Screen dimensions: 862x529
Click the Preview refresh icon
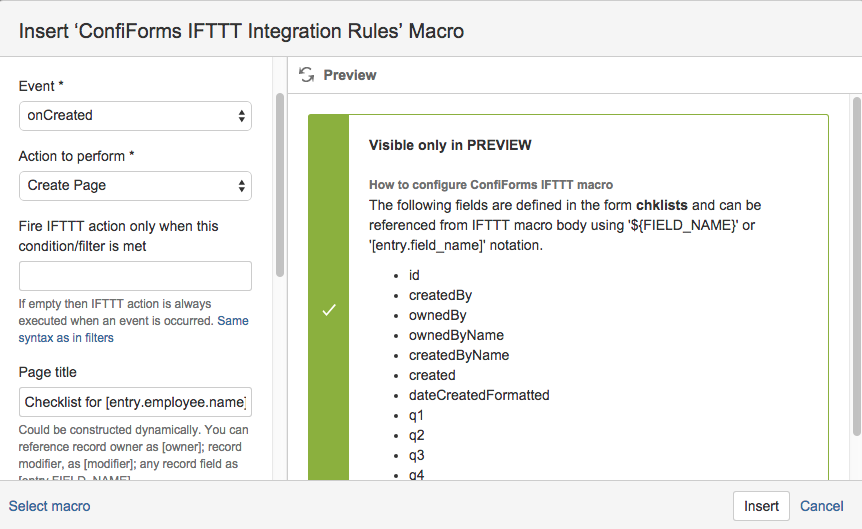point(306,75)
